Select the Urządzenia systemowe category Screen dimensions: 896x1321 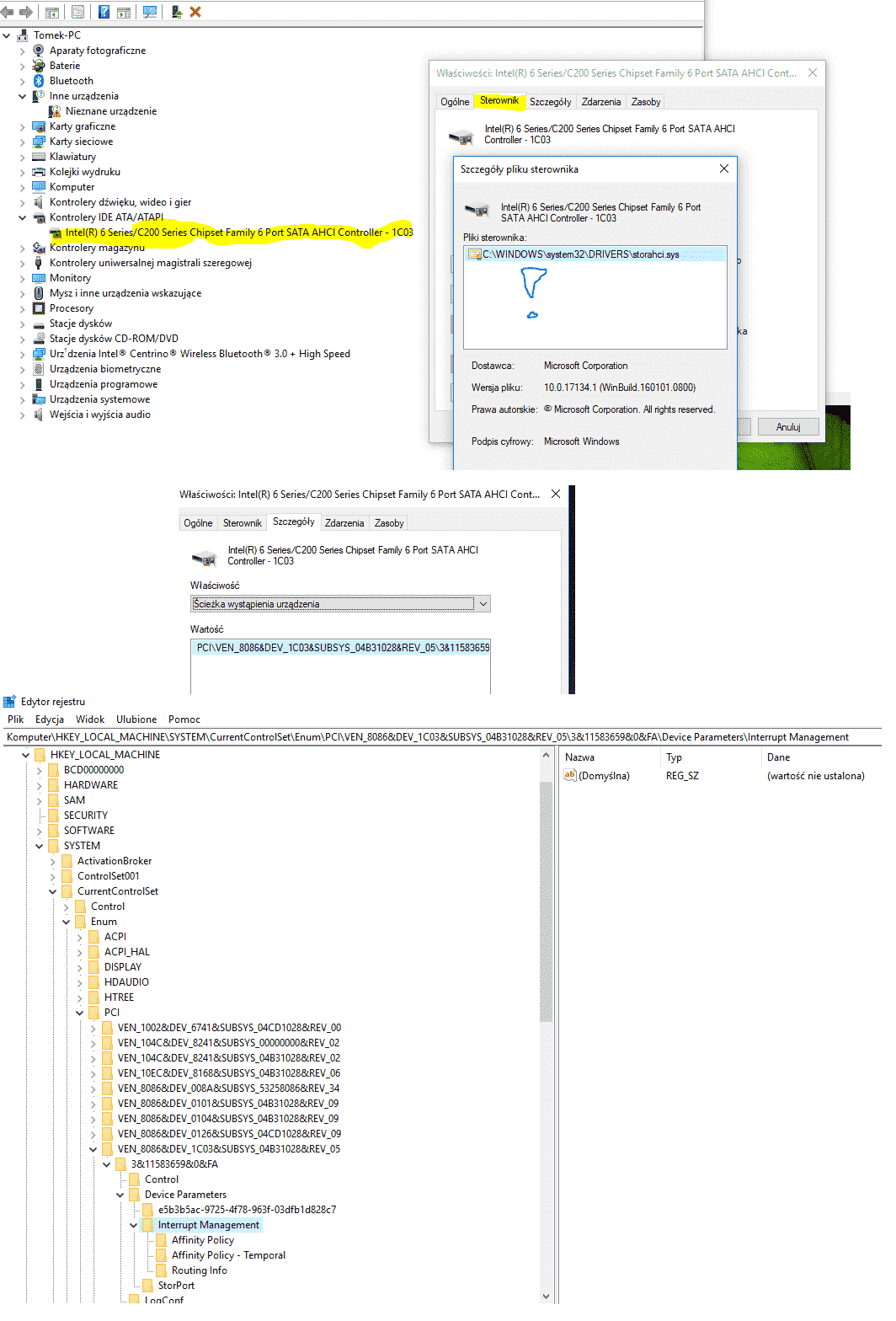(99, 399)
